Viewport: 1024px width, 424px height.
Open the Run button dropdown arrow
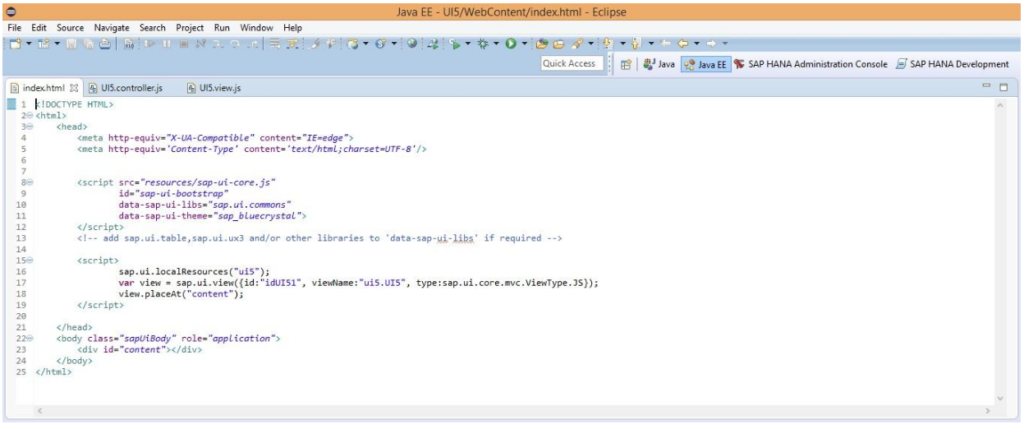coord(523,44)
